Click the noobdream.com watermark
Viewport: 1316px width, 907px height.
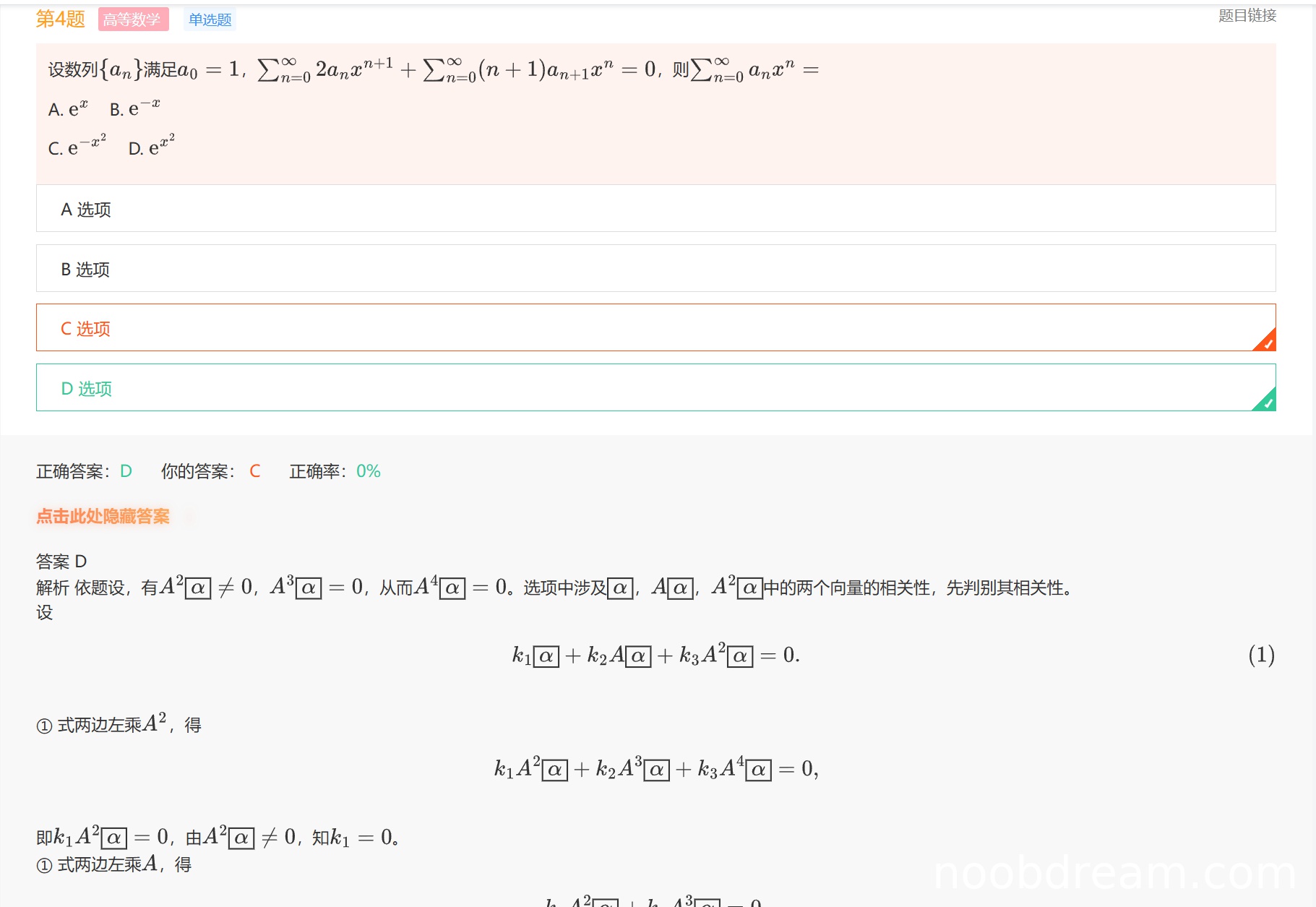point(1114,873)
